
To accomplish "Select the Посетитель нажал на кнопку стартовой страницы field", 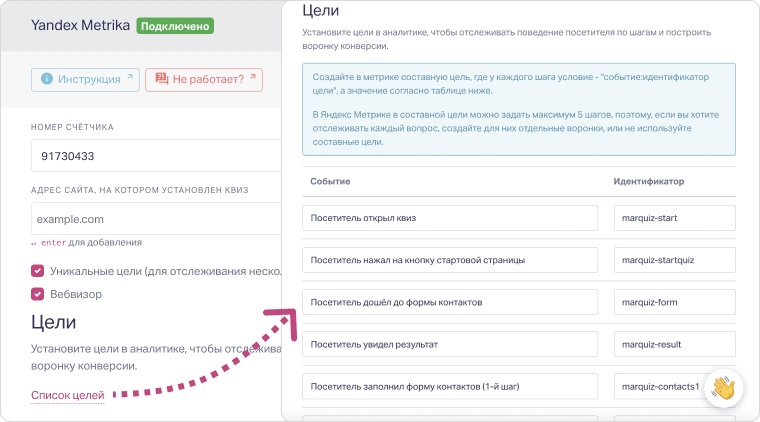I will [x=449, y=260].
